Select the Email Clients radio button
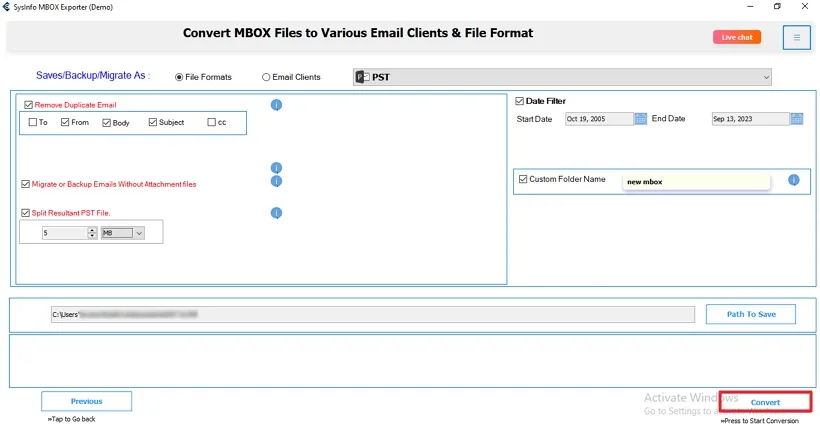The width and height of the screenshot is (820, 437). 266,77
